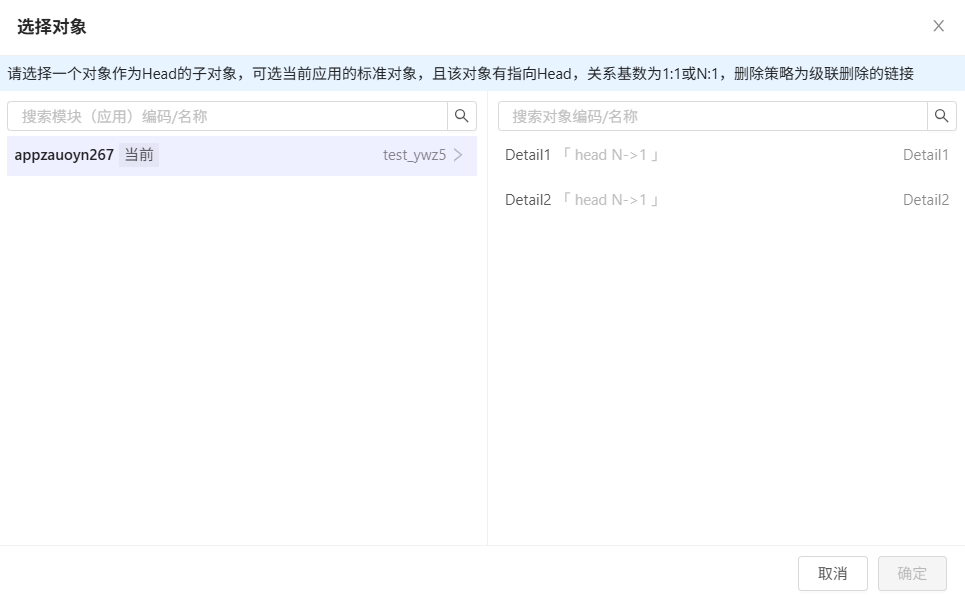Screen dimensions: 965x600
Task: Select the appzauoyn267 module name
Action: 64,155
